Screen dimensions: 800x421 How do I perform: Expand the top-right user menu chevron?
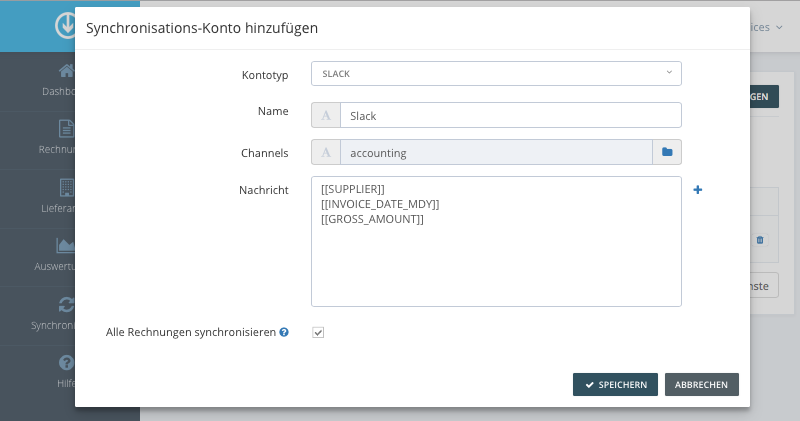(x=779, y=28)
